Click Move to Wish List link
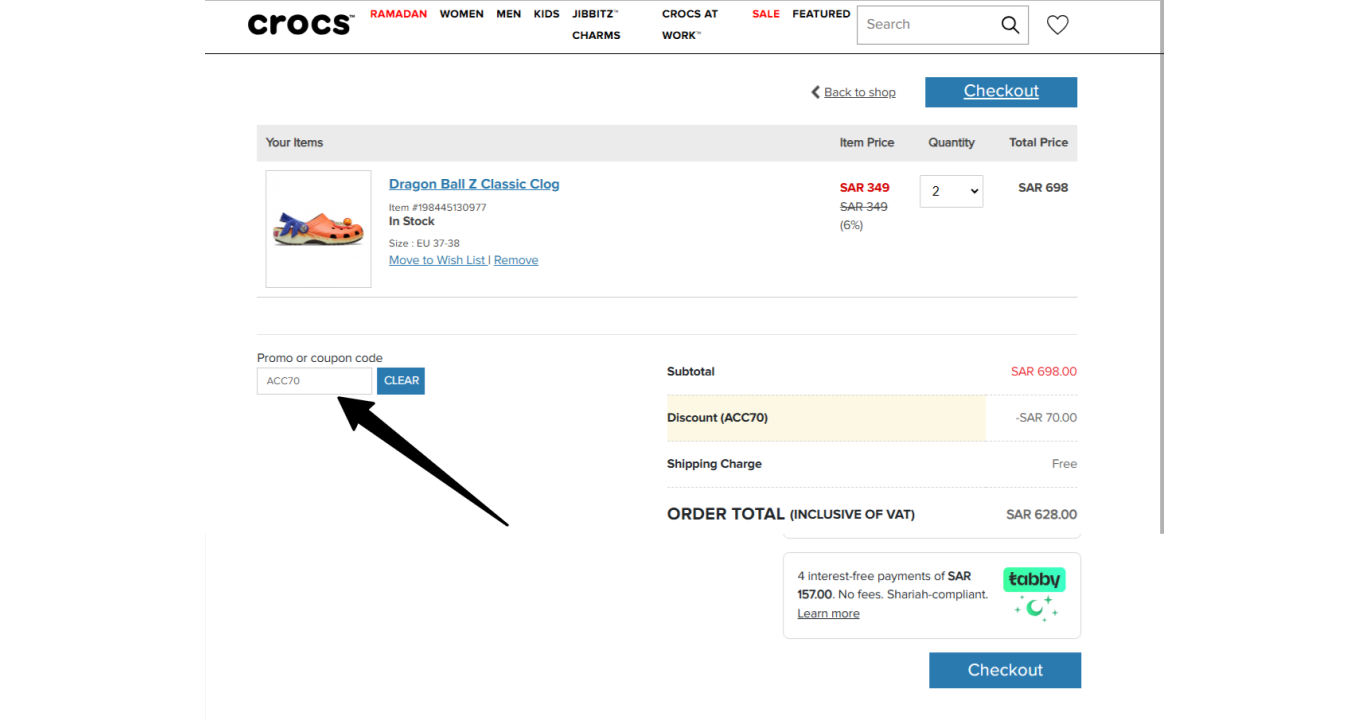 coord(437,260)
